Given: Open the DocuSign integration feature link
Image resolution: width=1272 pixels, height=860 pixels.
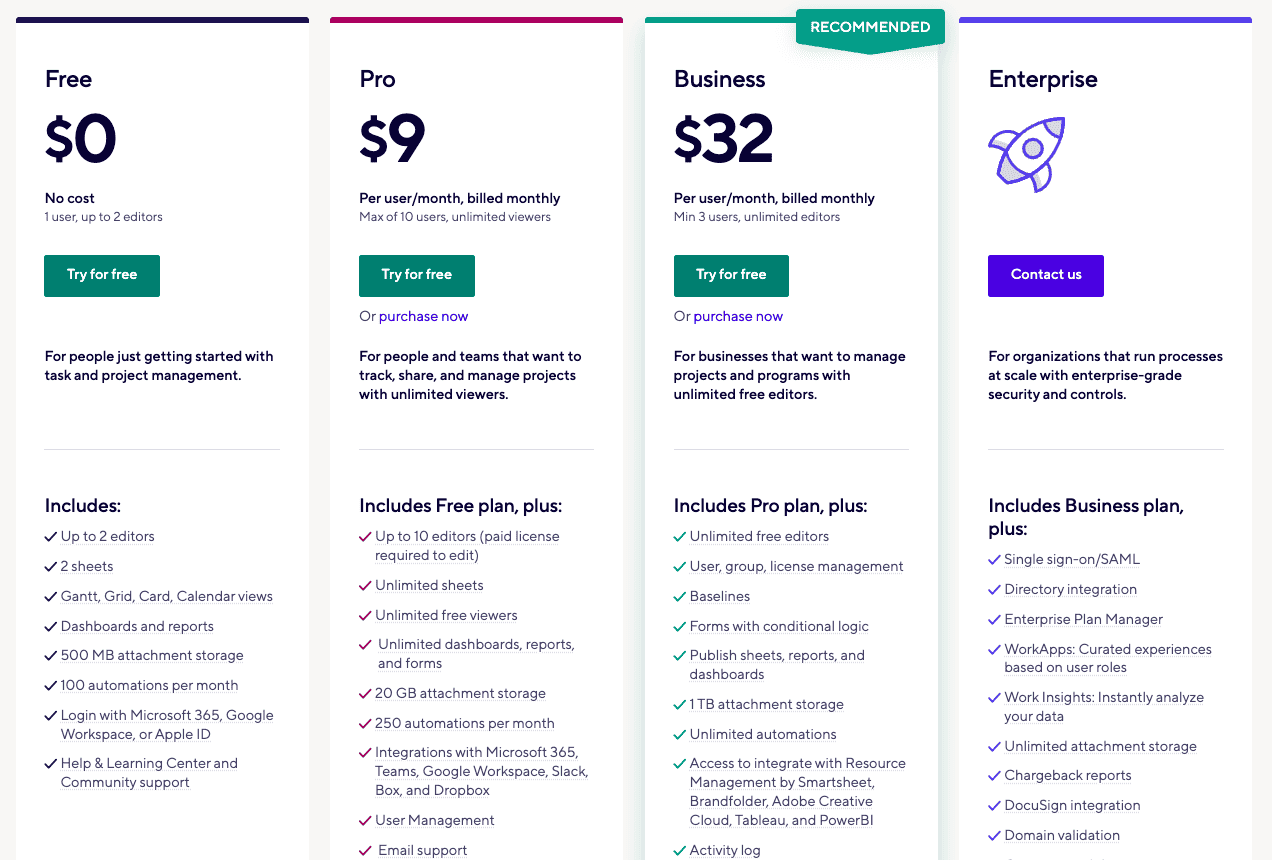Looking at the screenshot, I should [x=1071, y=805].
